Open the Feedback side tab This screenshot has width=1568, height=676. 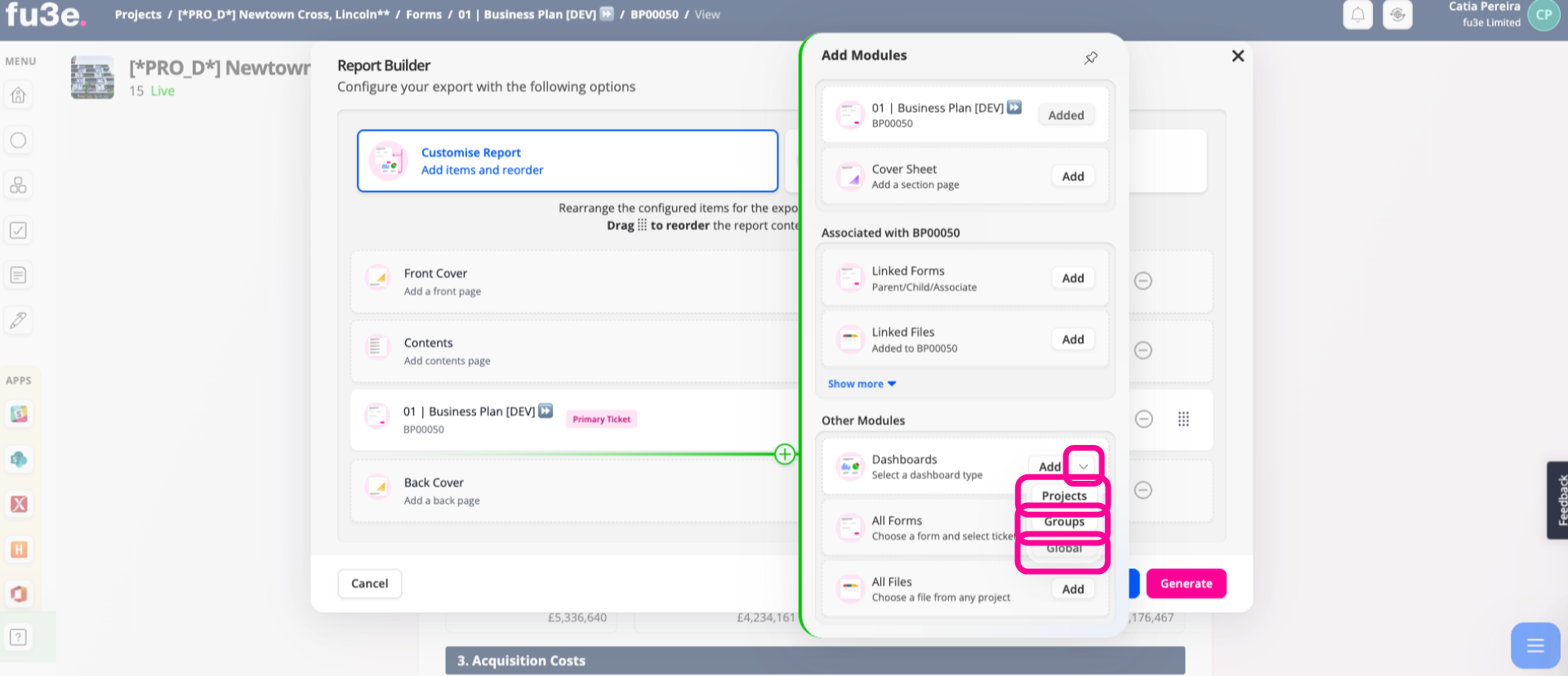[x=1558, y=500]
